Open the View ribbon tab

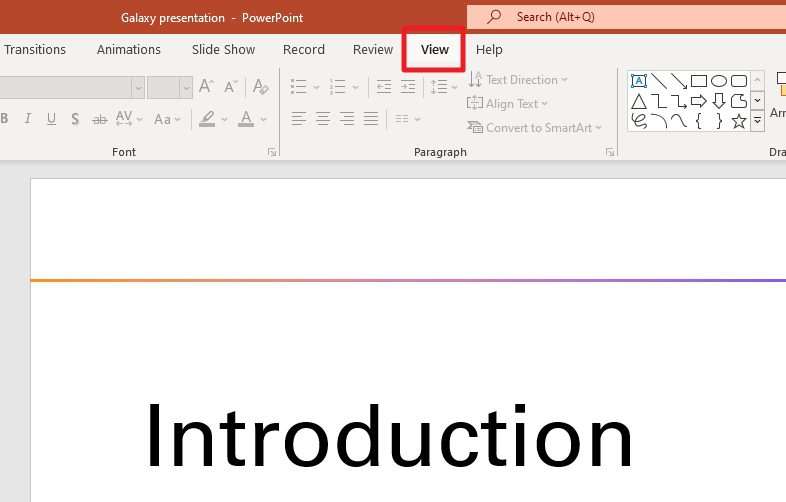coord(435,50)
